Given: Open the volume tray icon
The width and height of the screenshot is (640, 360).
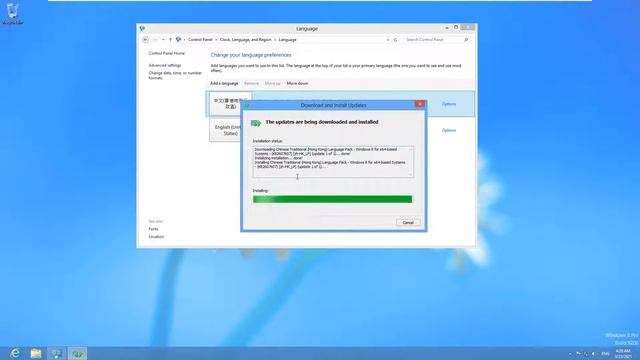Looking at the screenshot, I should pyautogui.click(x=594, y=353).
